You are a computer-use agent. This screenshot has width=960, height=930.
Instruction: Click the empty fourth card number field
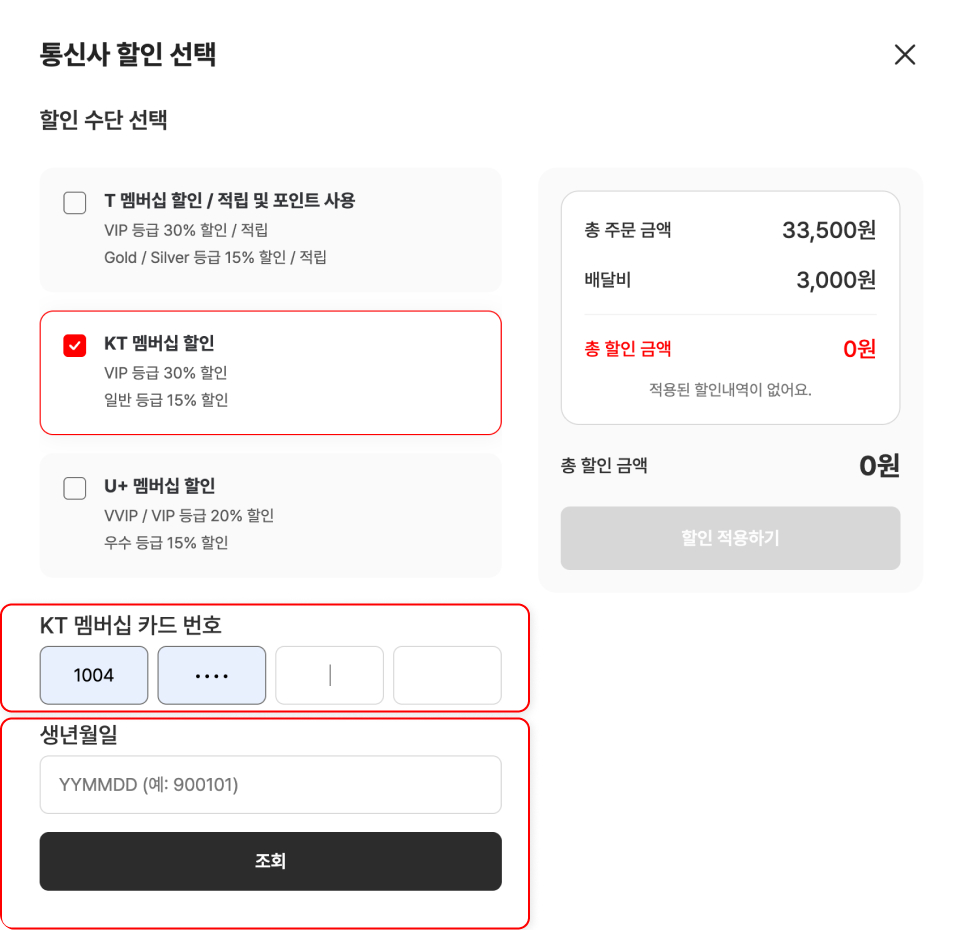(447, 675)
